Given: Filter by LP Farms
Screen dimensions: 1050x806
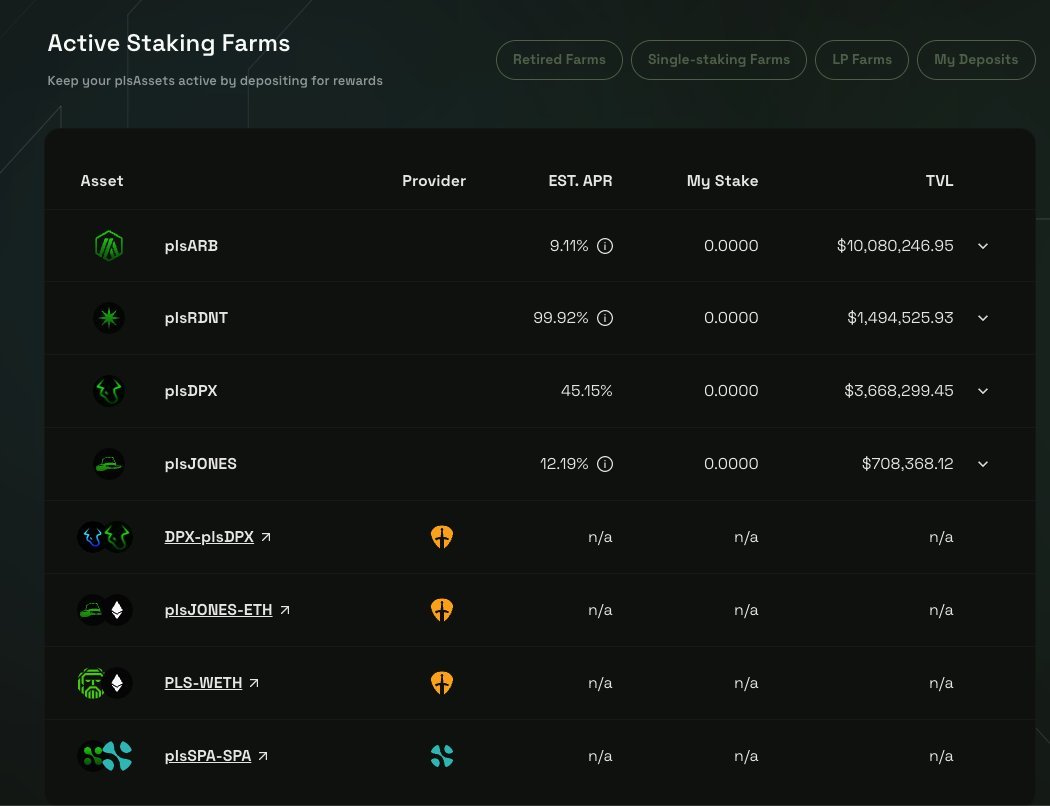Looking at the screenshot, I should point(862,60).
